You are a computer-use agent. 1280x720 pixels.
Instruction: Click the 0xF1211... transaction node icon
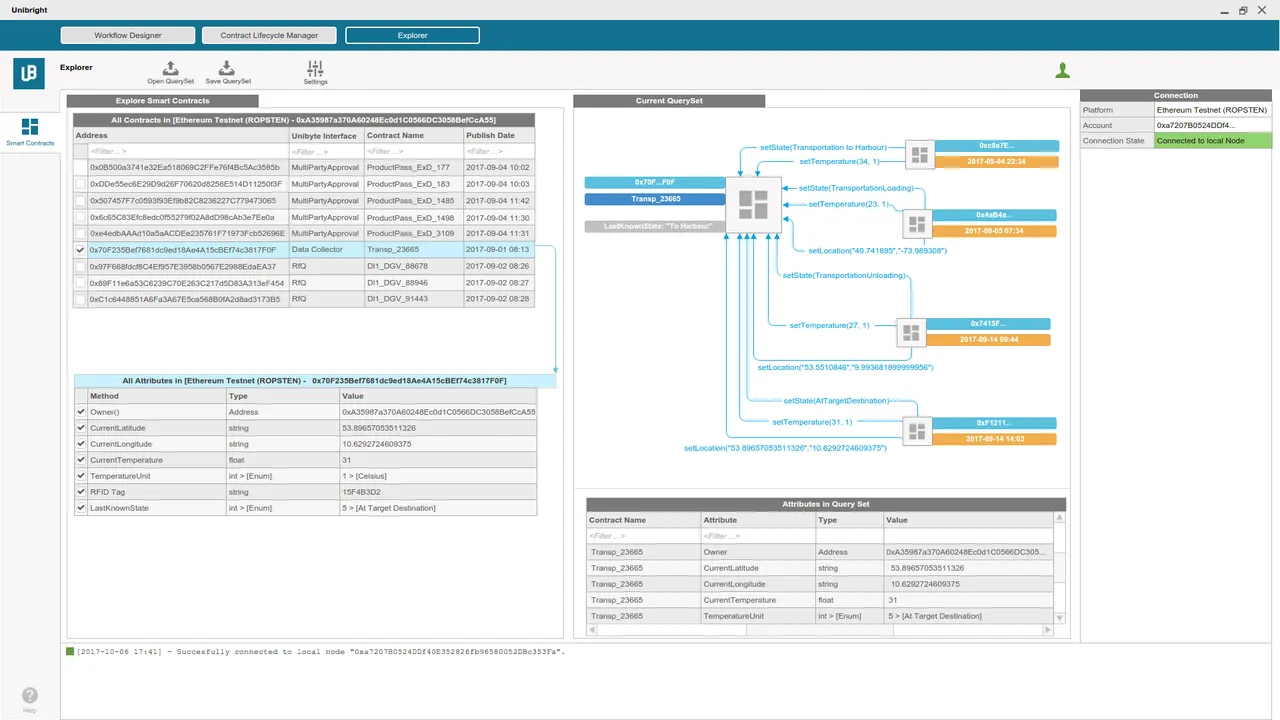(x=917, y=432)
